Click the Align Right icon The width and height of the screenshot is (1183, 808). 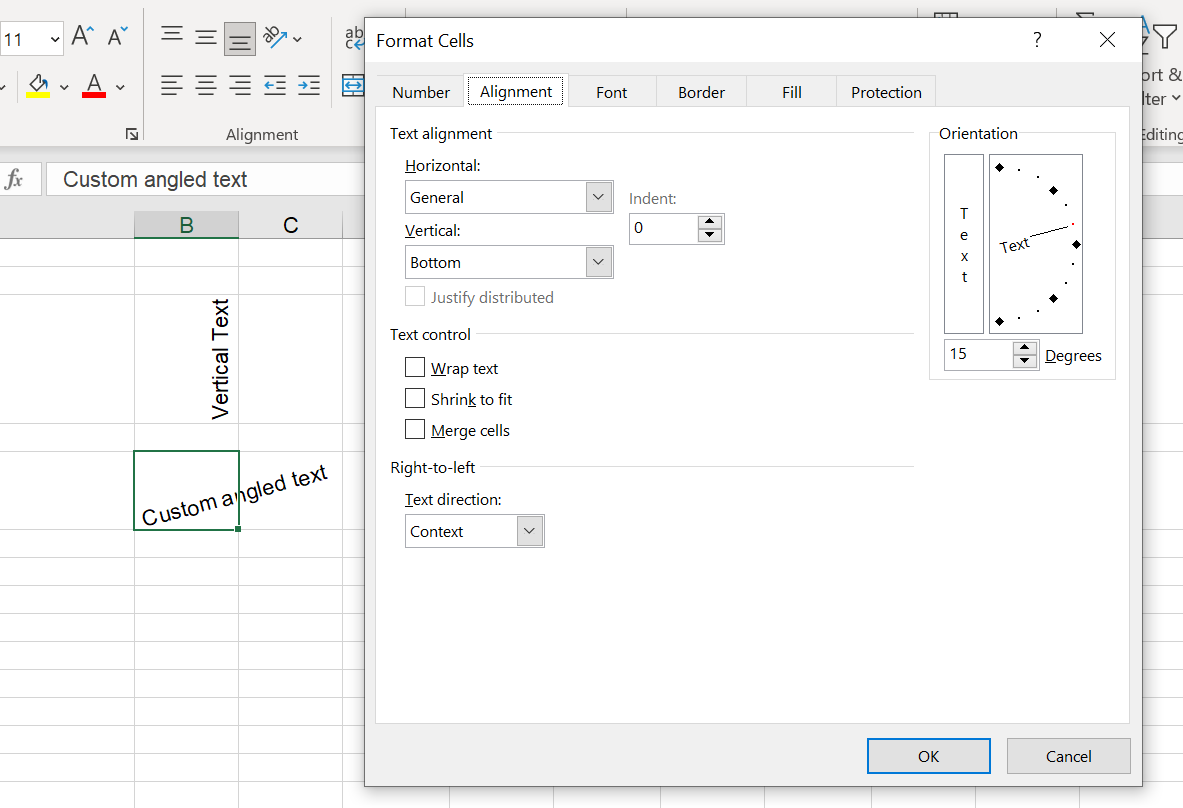[x=240, y=86]
